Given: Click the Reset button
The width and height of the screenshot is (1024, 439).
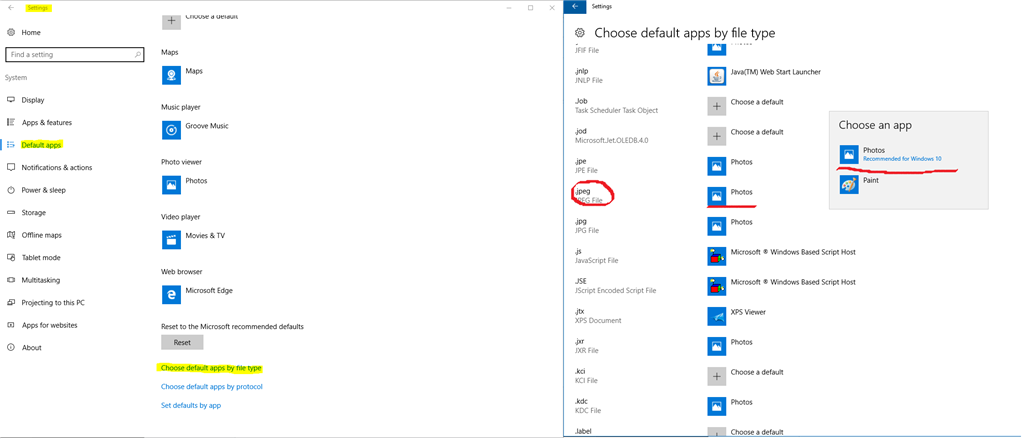Looking at the screenshot, I should coord(182,342).
